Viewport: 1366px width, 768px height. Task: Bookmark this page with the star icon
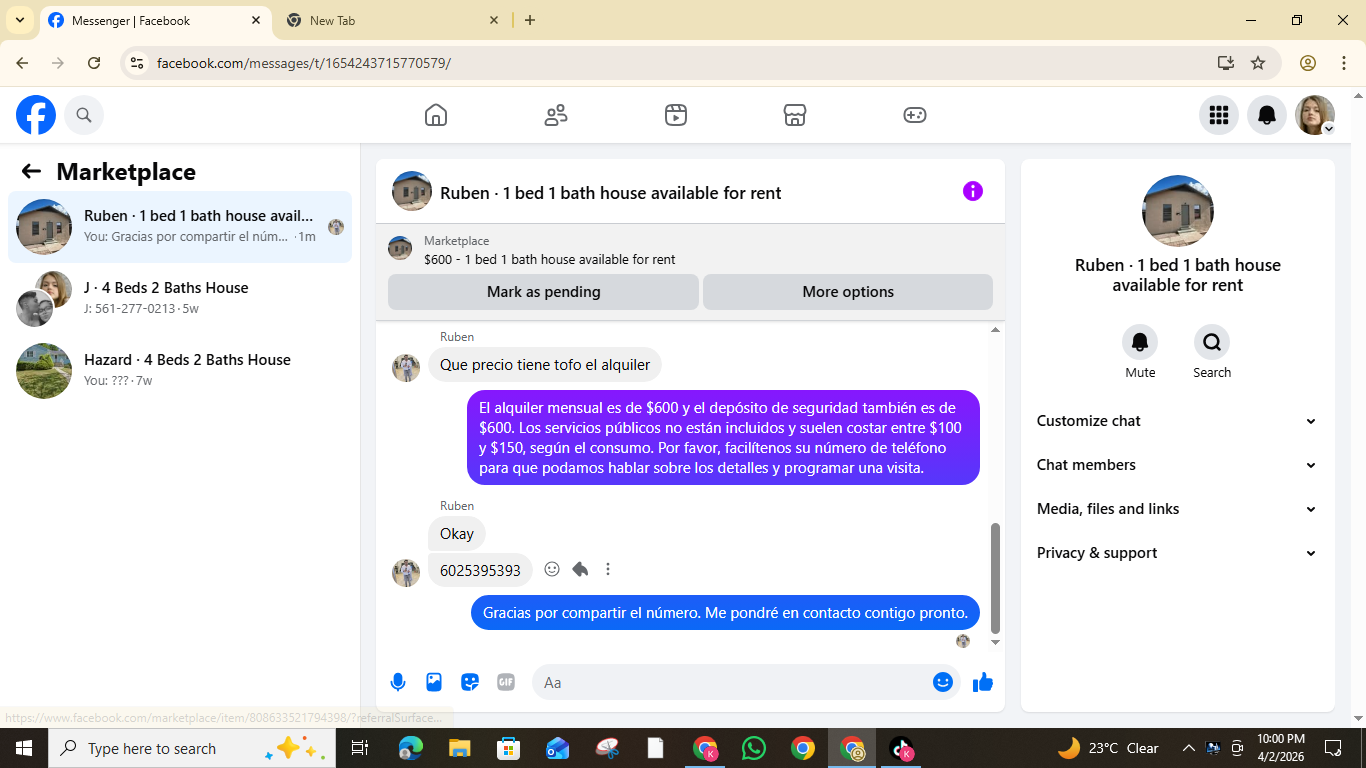(x=1258, y=63)
